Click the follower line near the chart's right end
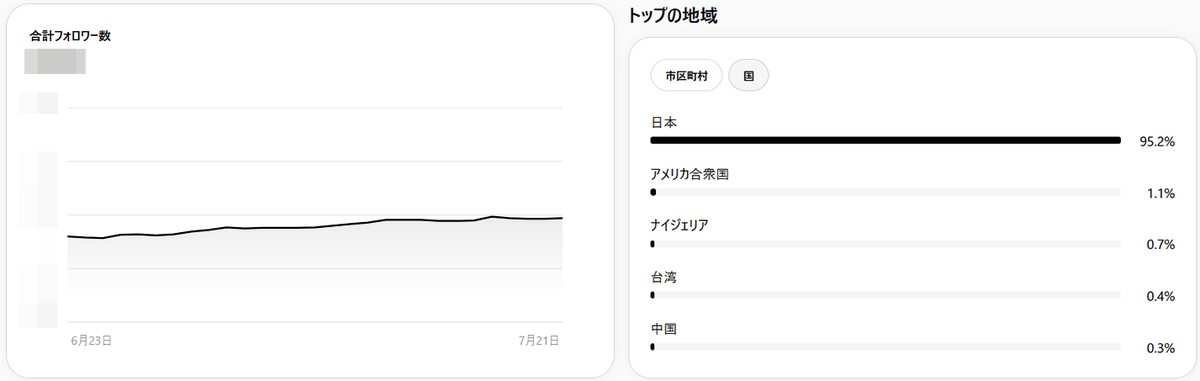Screen dimensions: 1200x381 [x=555, y=218]
